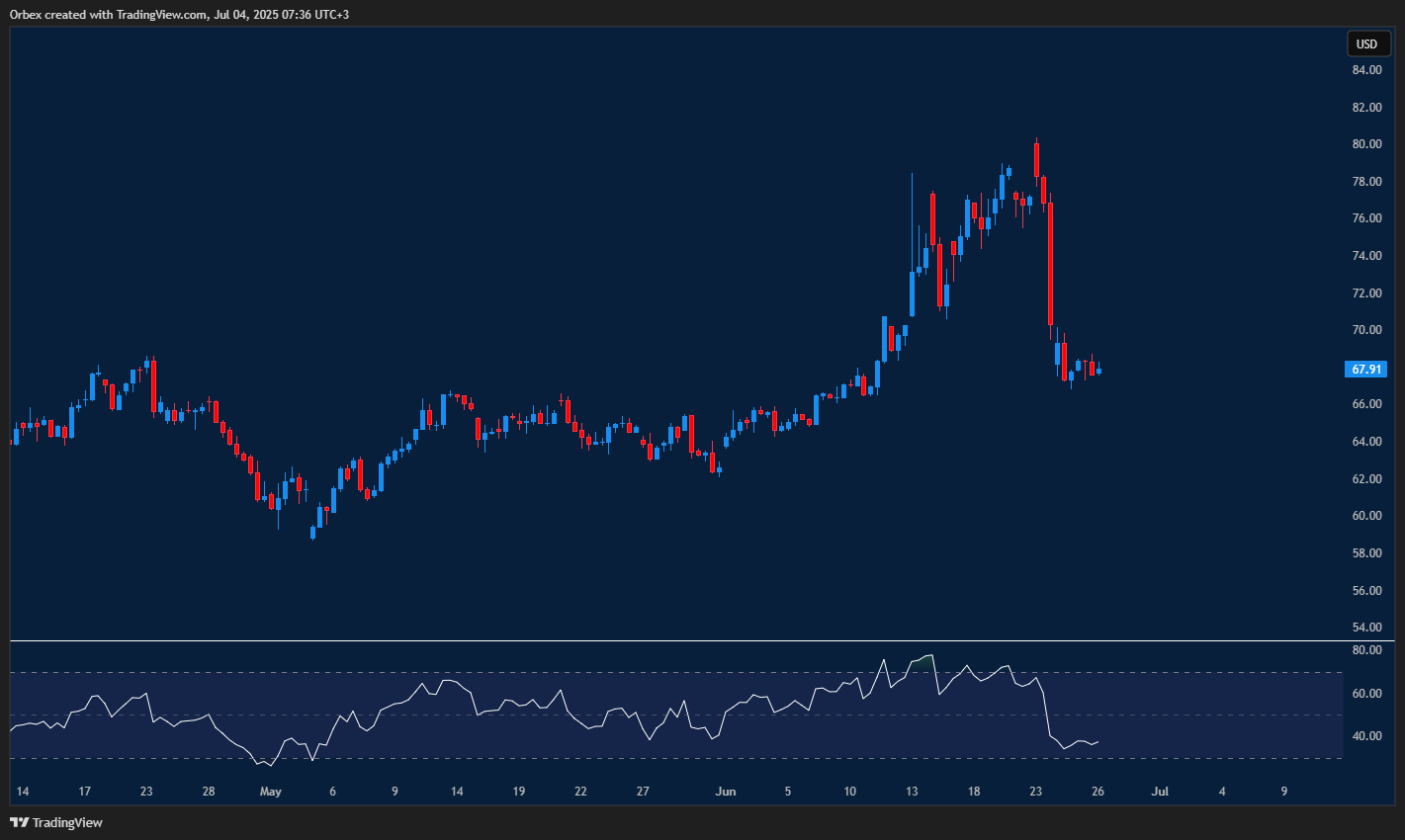The image size is (1405, 840).
Task: Click the blue 67.91 price tag
Action: 1365,369
